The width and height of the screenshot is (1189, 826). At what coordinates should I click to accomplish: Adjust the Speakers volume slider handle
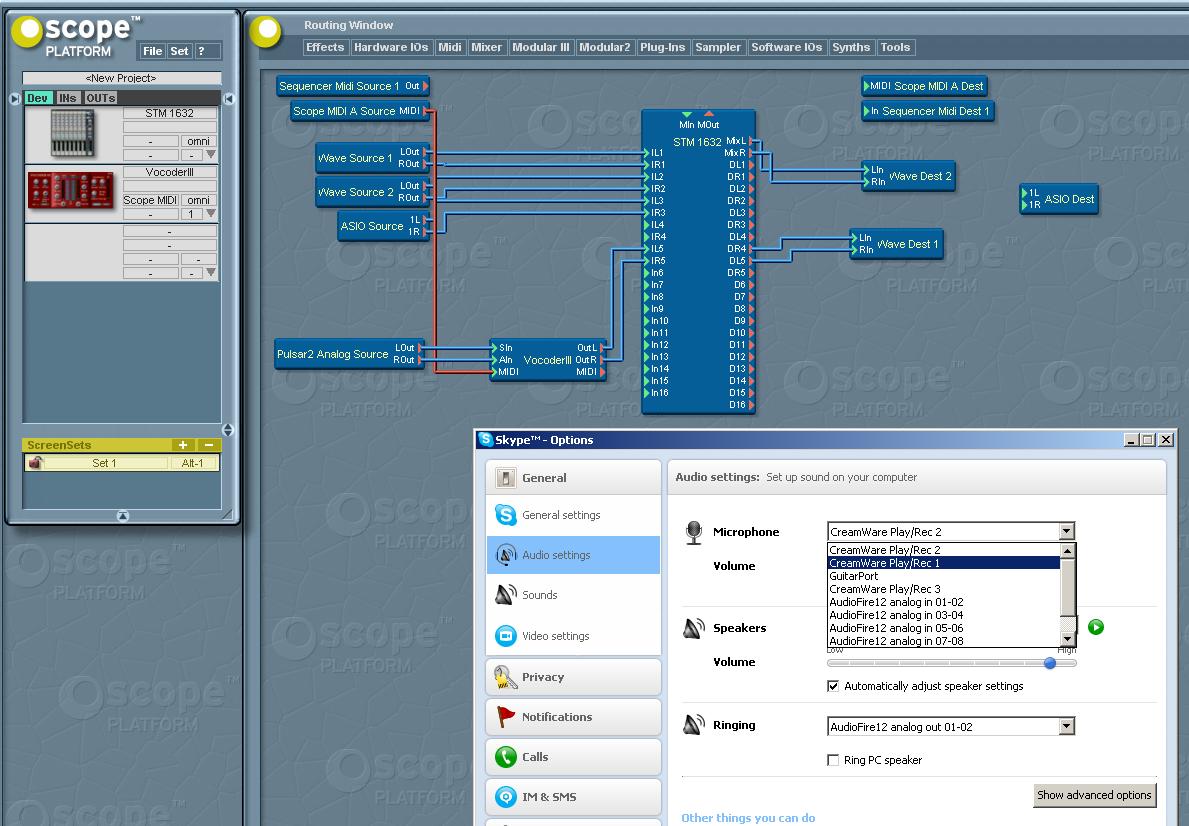click(1049, 663)
